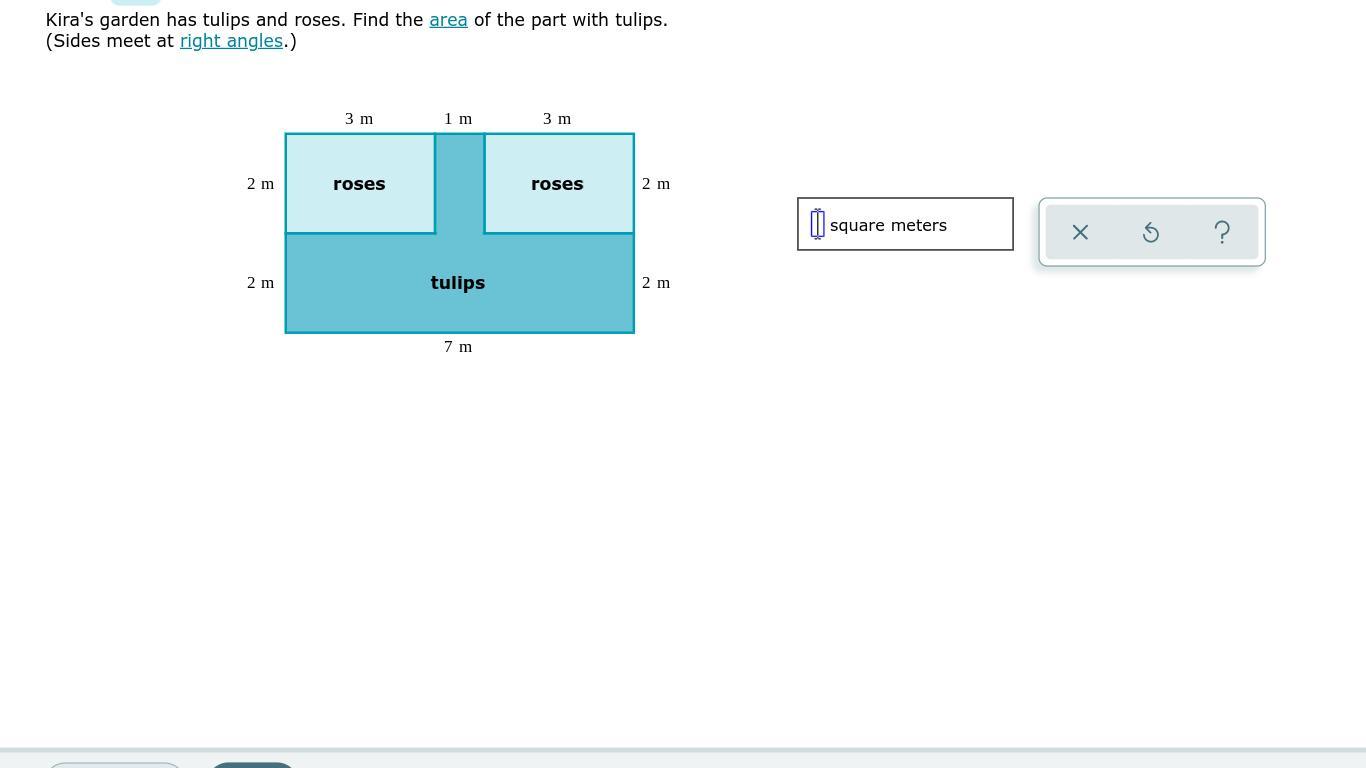
Task: Click the undo arrow icon
Action: coord(1151,232)
